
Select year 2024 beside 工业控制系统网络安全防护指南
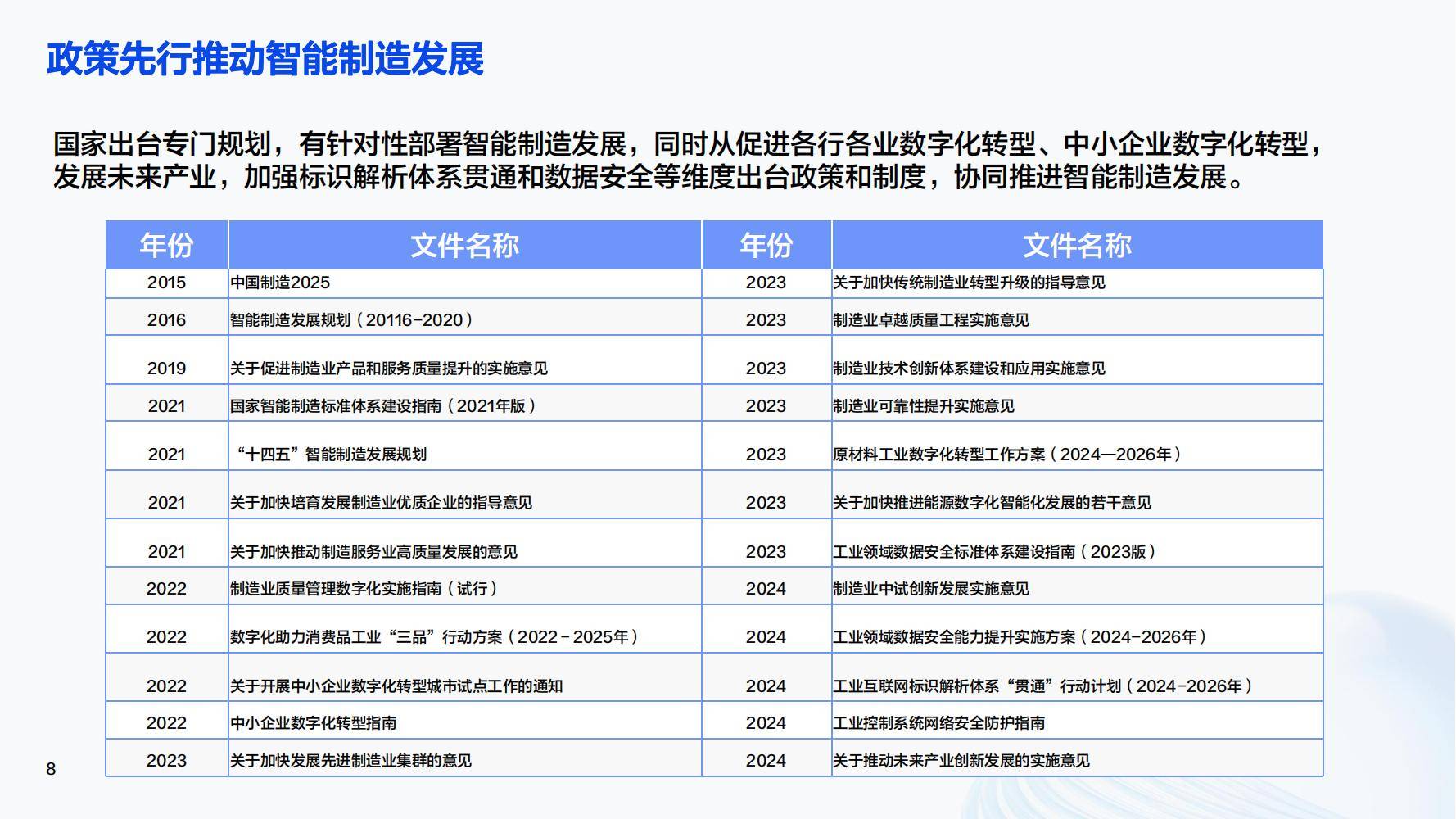click(766, 721)
